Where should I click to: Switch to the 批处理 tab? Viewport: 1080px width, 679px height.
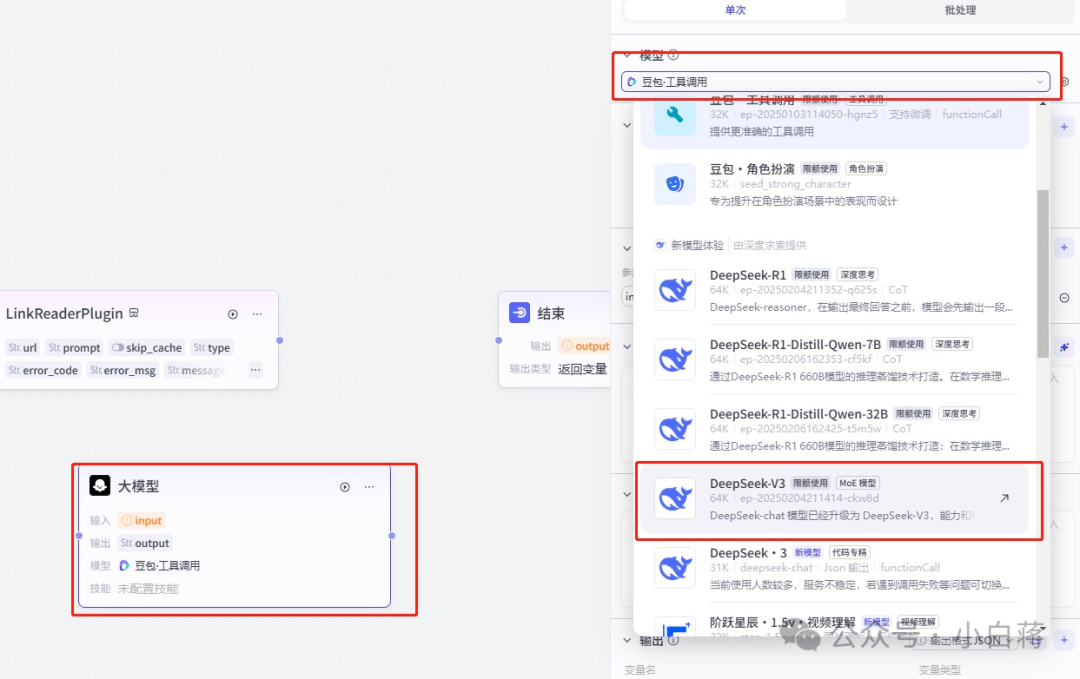960,10
